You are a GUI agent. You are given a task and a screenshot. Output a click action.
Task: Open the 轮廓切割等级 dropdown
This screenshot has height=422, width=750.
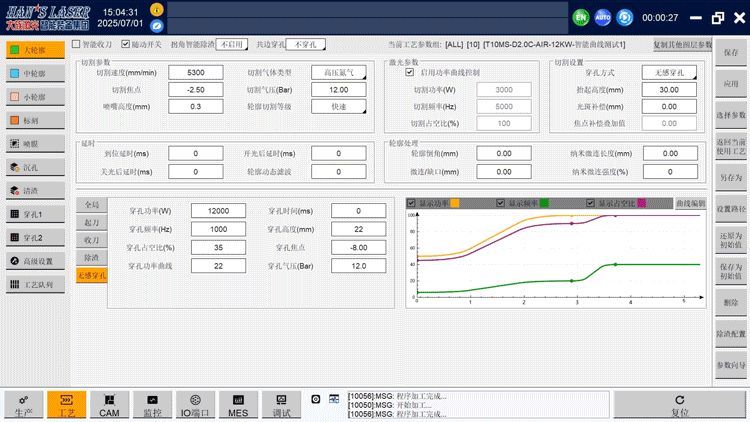click(340, 106)
